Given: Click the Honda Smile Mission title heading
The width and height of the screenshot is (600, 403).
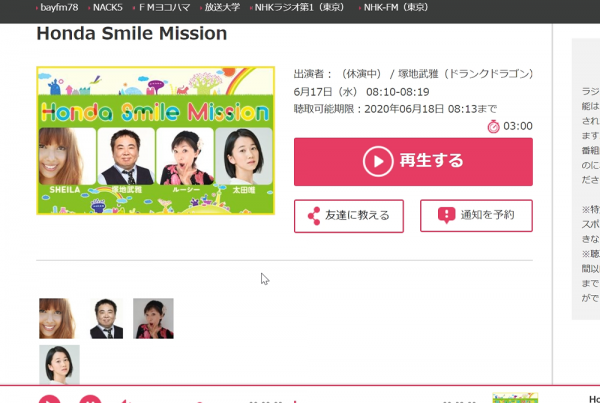Looking at the screenshot, I should (131, 34).
